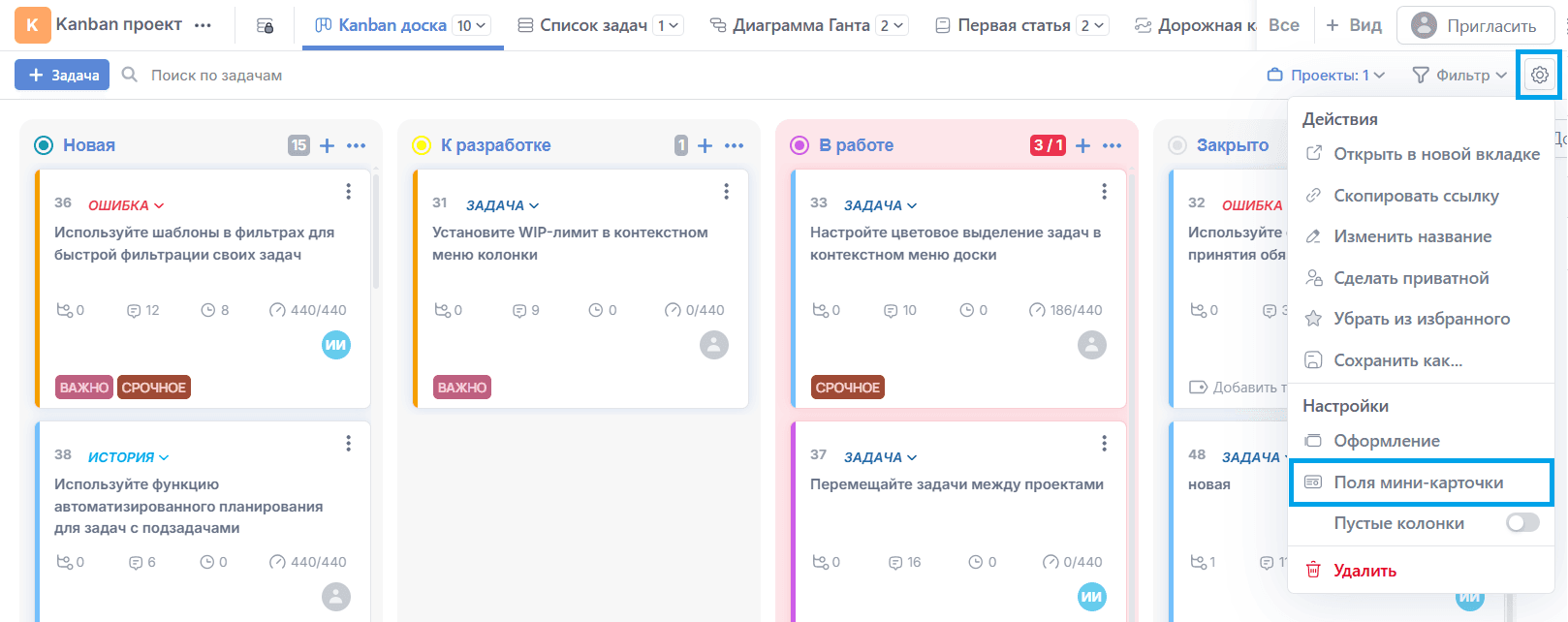This screenshot has width=1568, height=622.
Task: Expand the Проекты: 1 dropdown
Action: coord(1326,75)
